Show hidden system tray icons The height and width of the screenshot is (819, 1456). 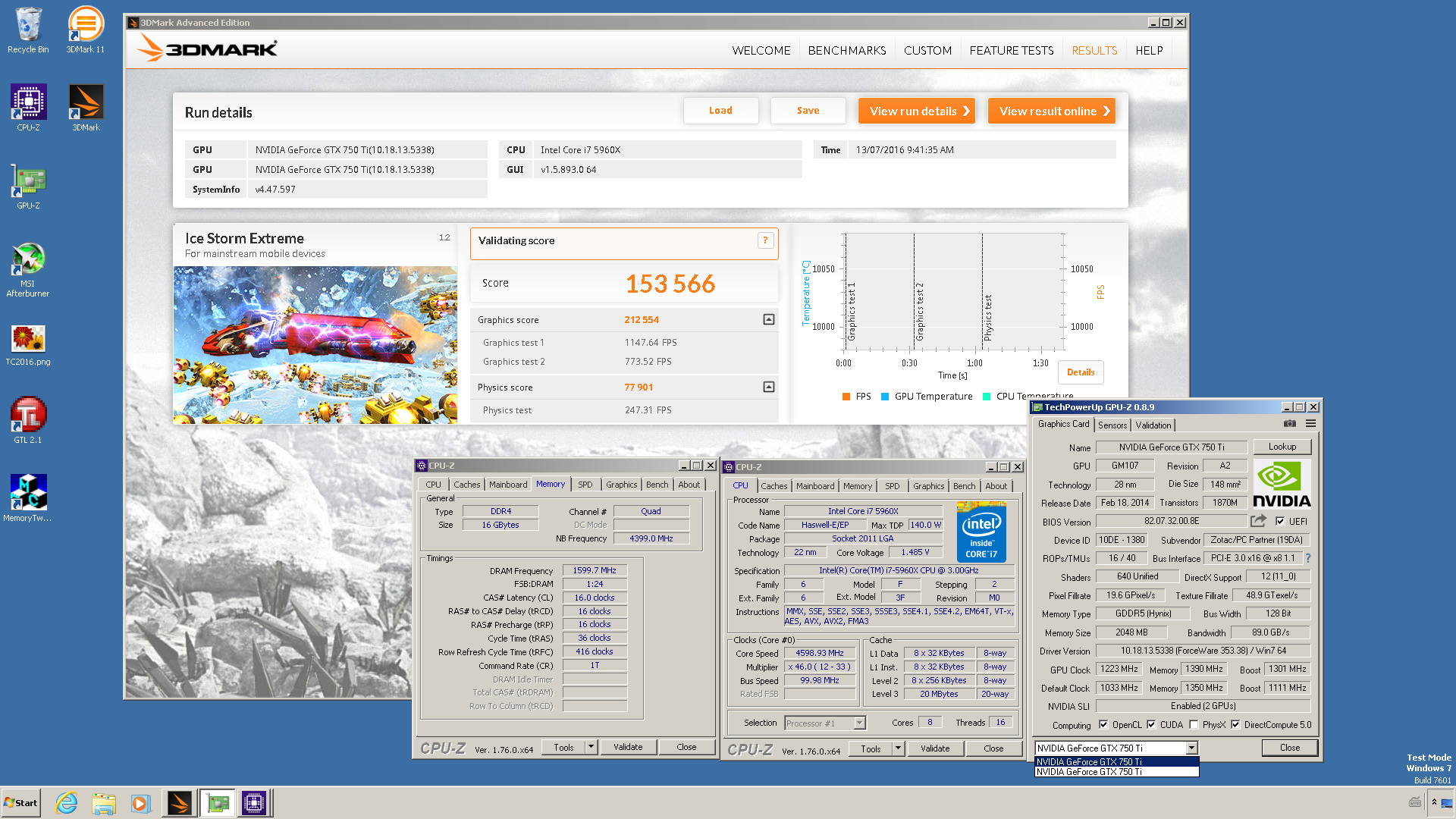coord(1434,802)
